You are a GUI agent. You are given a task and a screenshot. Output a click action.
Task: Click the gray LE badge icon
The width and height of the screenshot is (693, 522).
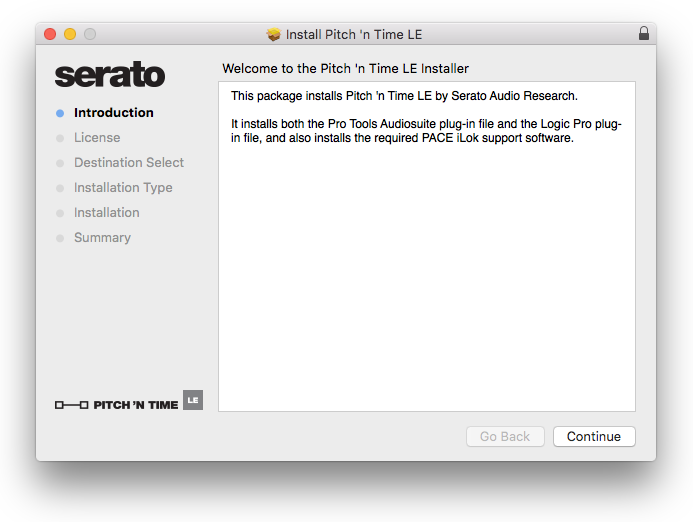click(x=193, y=400)
